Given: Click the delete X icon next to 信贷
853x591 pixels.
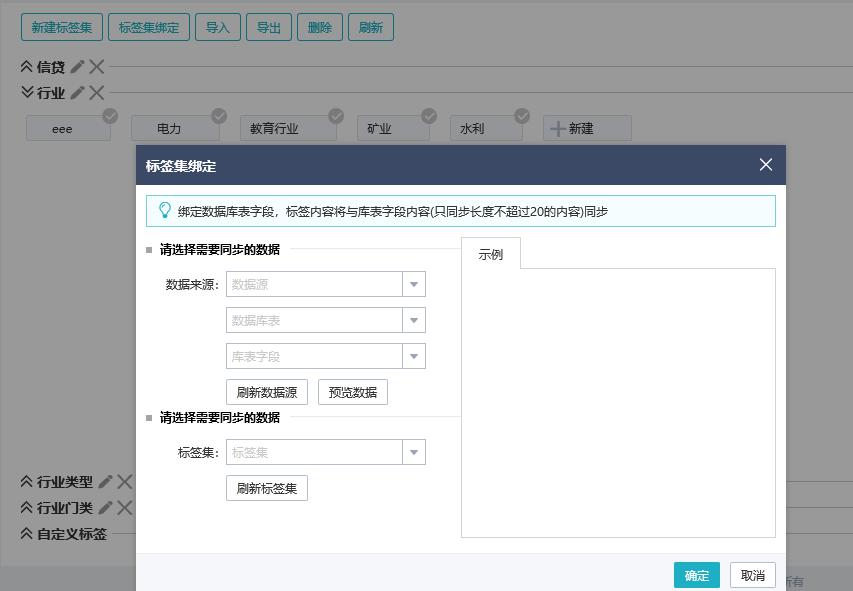Looking at the screenshot, I should 96,67.
